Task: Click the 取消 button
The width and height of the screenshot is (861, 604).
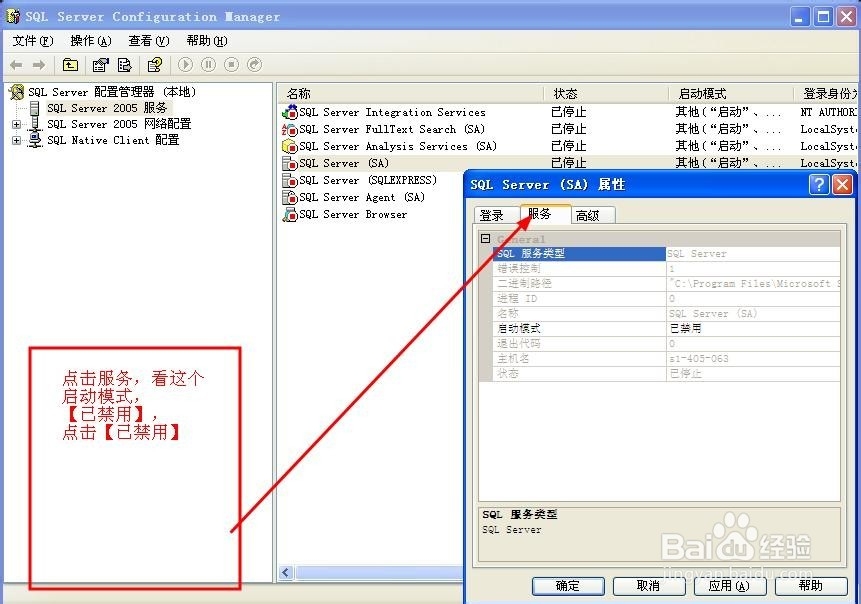Action: pos(648,586)
